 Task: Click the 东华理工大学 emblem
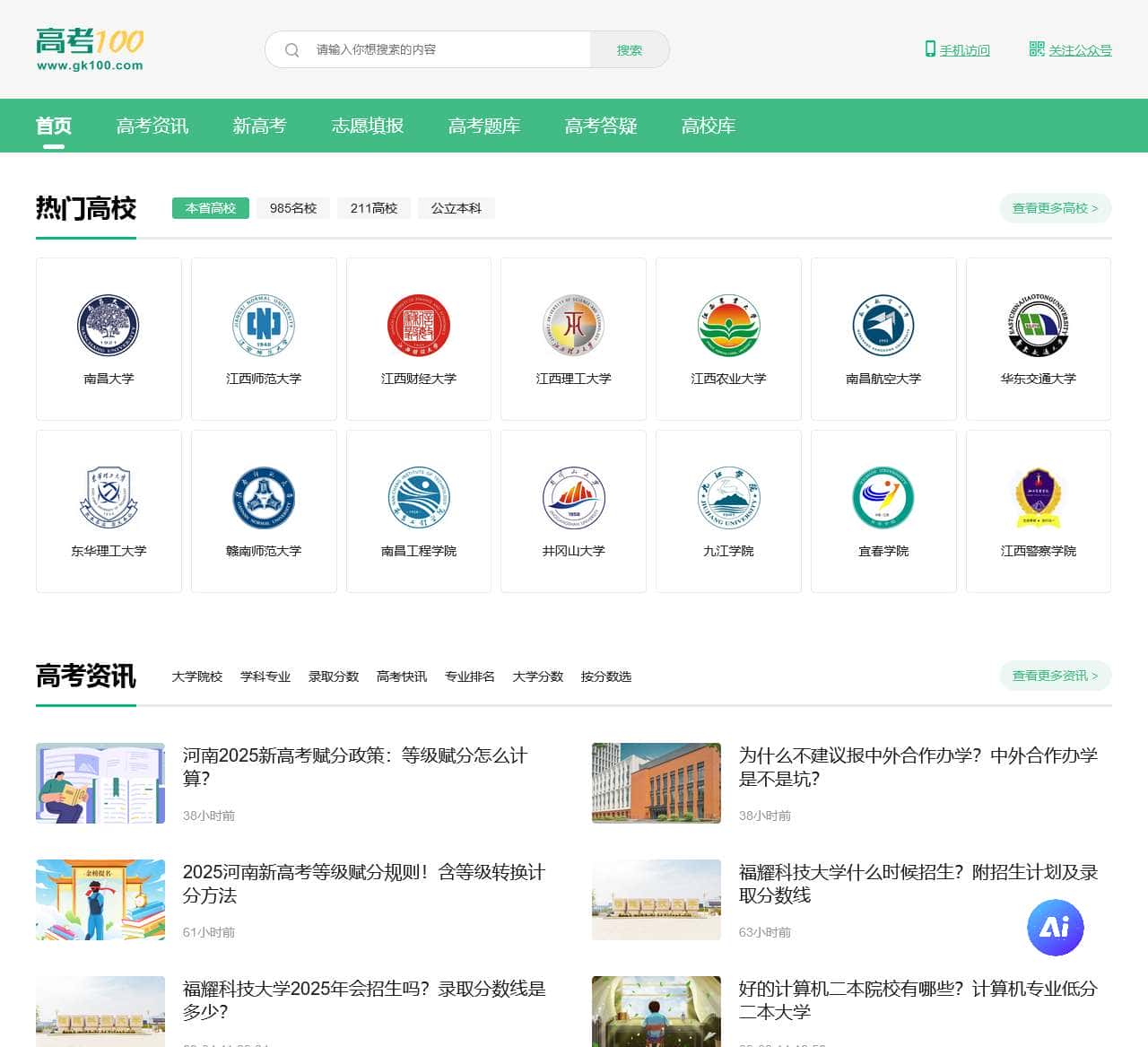[x=109, y=498]
